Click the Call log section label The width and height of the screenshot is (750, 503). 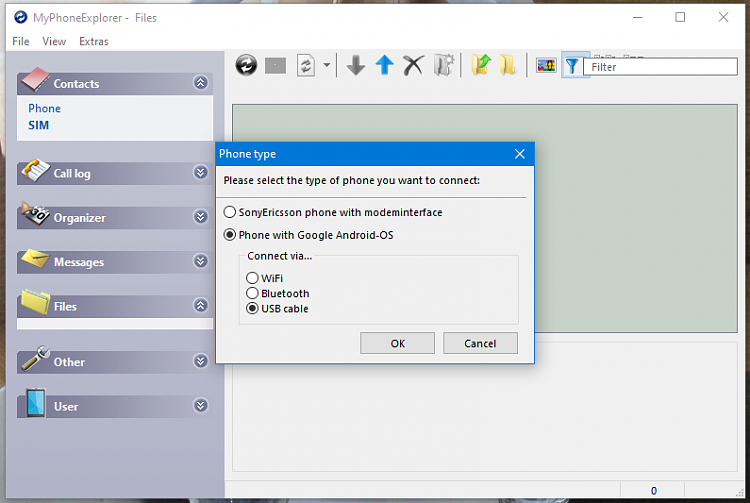72,174
